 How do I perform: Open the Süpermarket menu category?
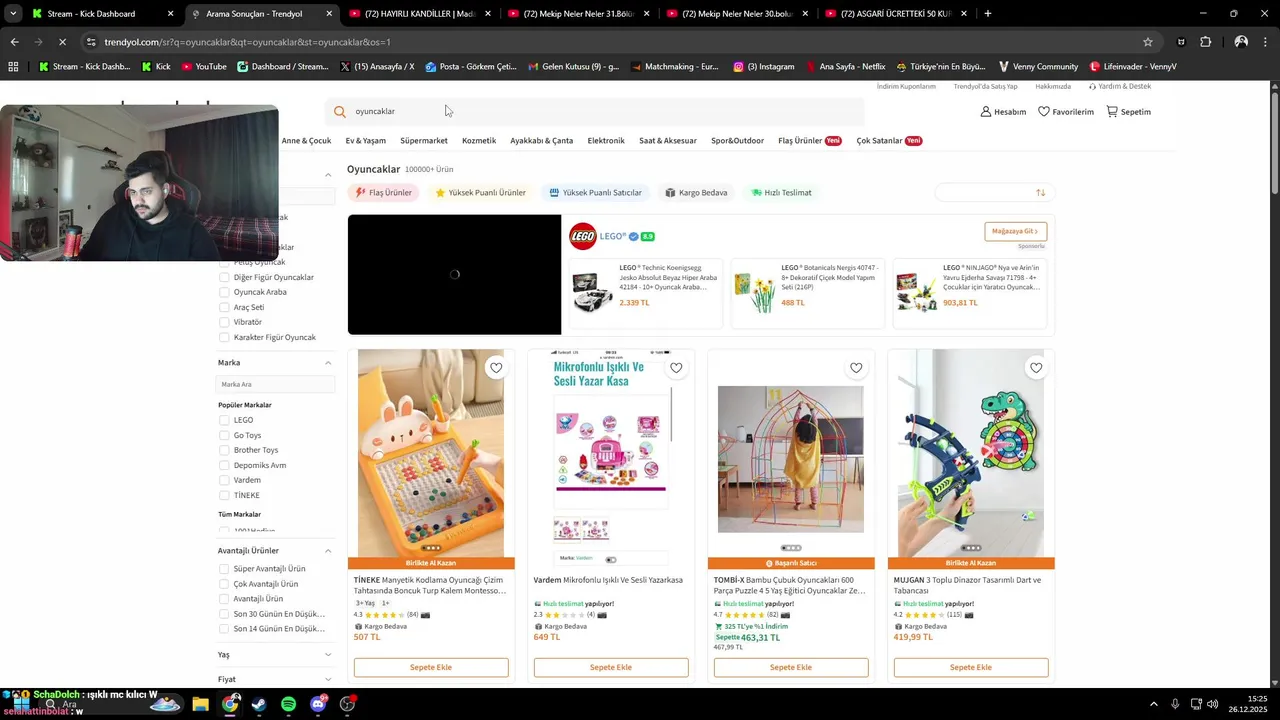[x=424, y=141]
